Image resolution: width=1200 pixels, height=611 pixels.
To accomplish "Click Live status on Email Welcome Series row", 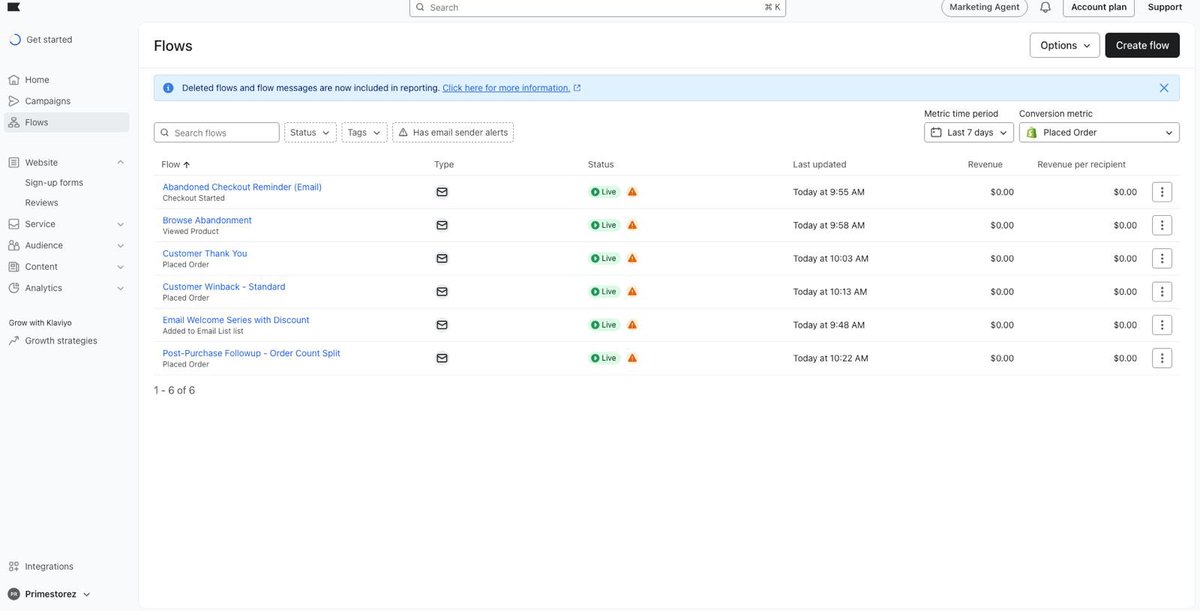I will pos(604,325).
